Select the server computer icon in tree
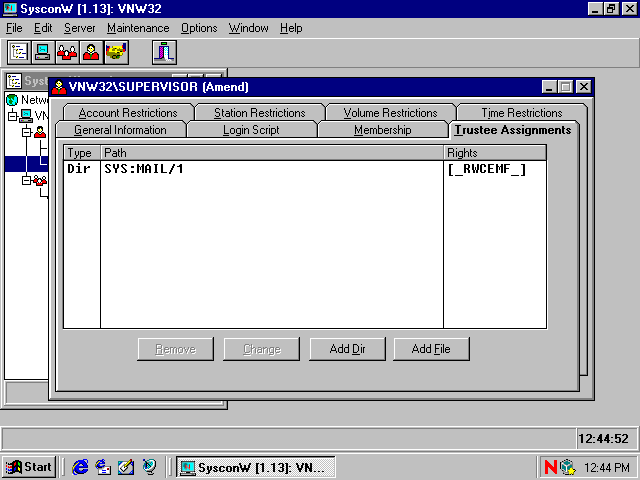Viewport: 640px width, 480px height. pyautogui.click(x=26, y=116)
